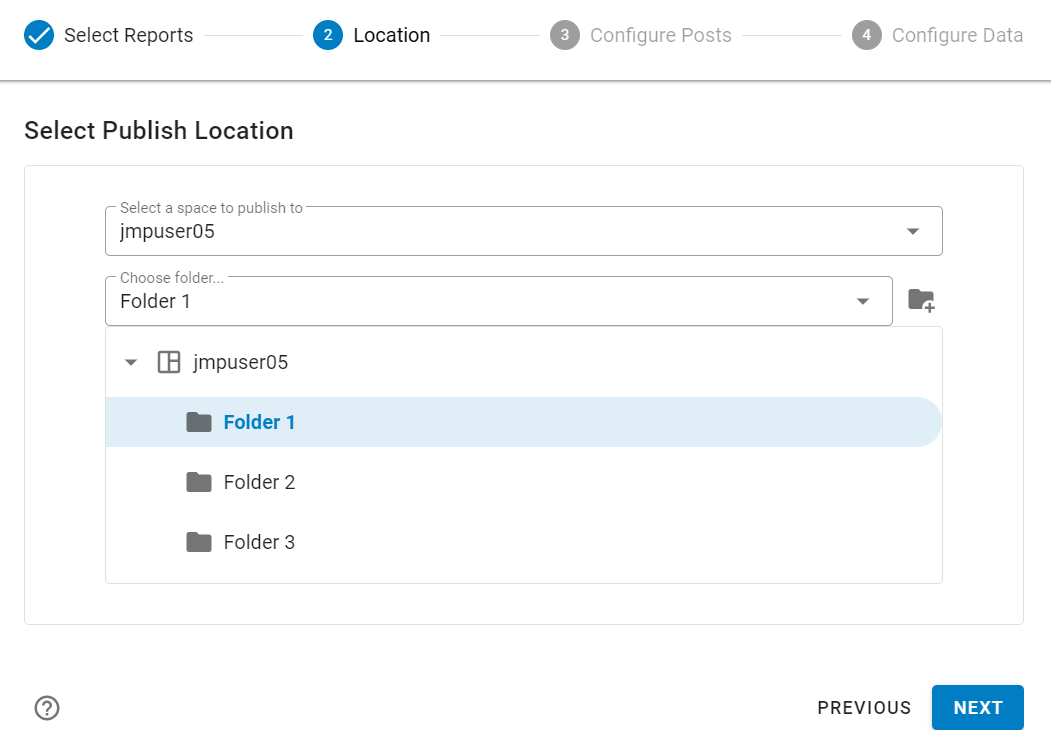Click the step 3 Configure Posts circle

pos(564,34)
